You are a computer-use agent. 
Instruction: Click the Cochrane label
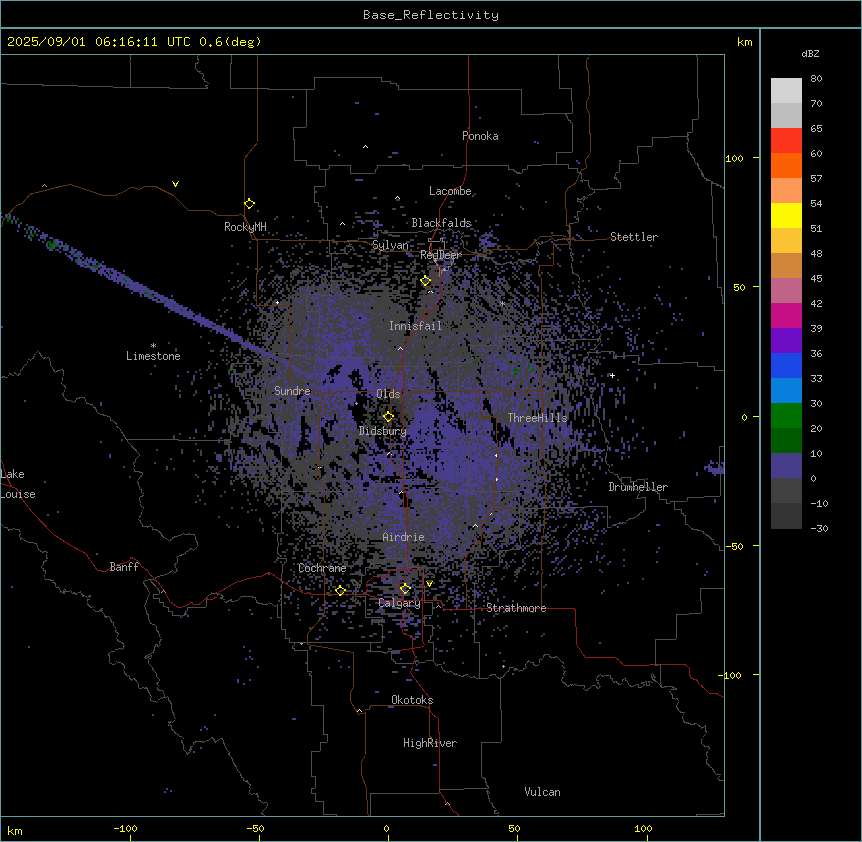click(x=322, y=568)
